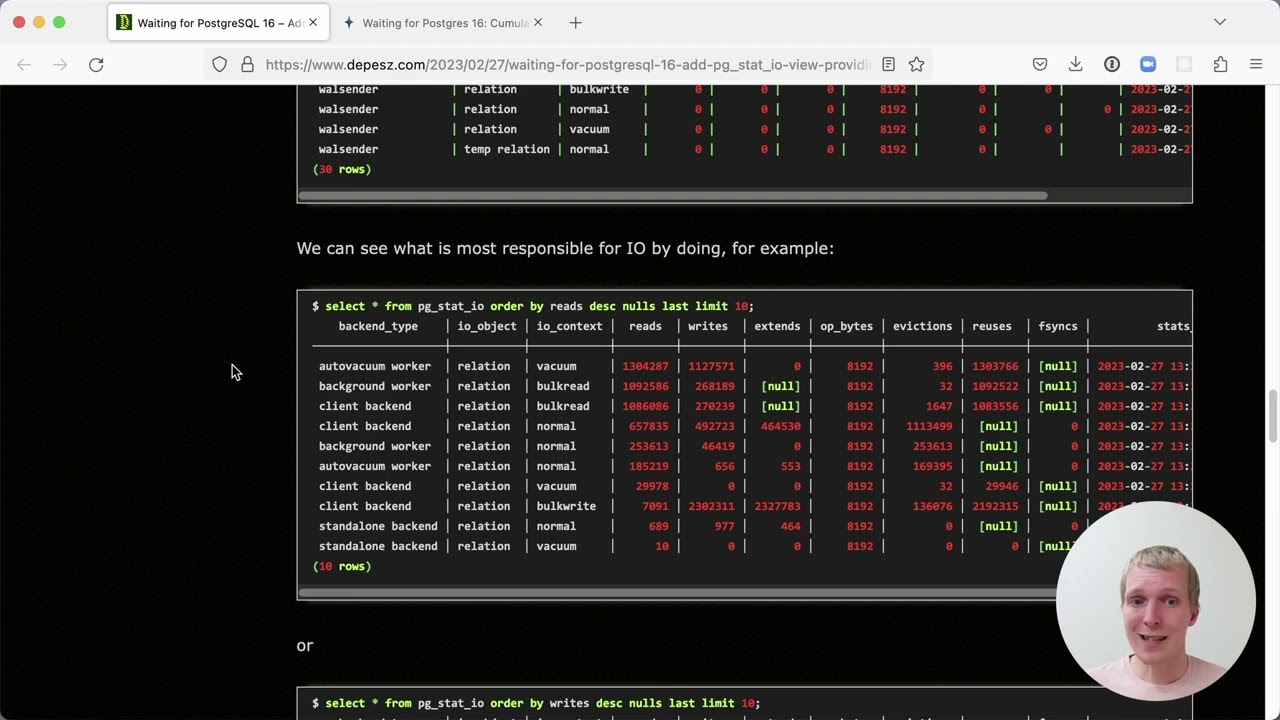Switch to the Waiting for Postgres 16: Cumulative tab
Viewport: 1280px width, 720px height.
coord(443,22)
